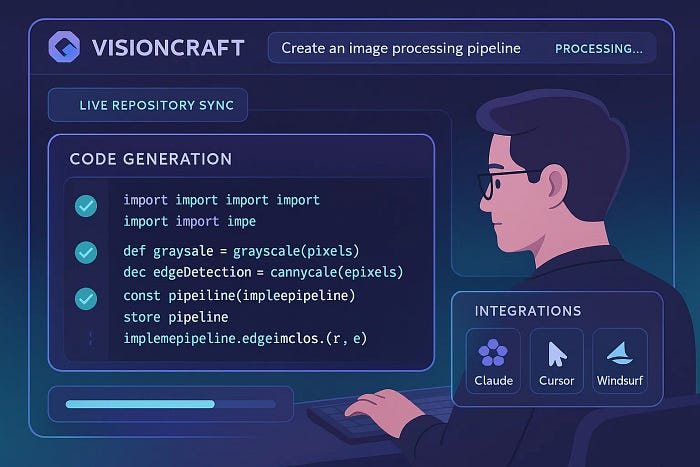Toggle the checkmark beside the import lines
Screen dimensions: 700x467
coord(86,206)
